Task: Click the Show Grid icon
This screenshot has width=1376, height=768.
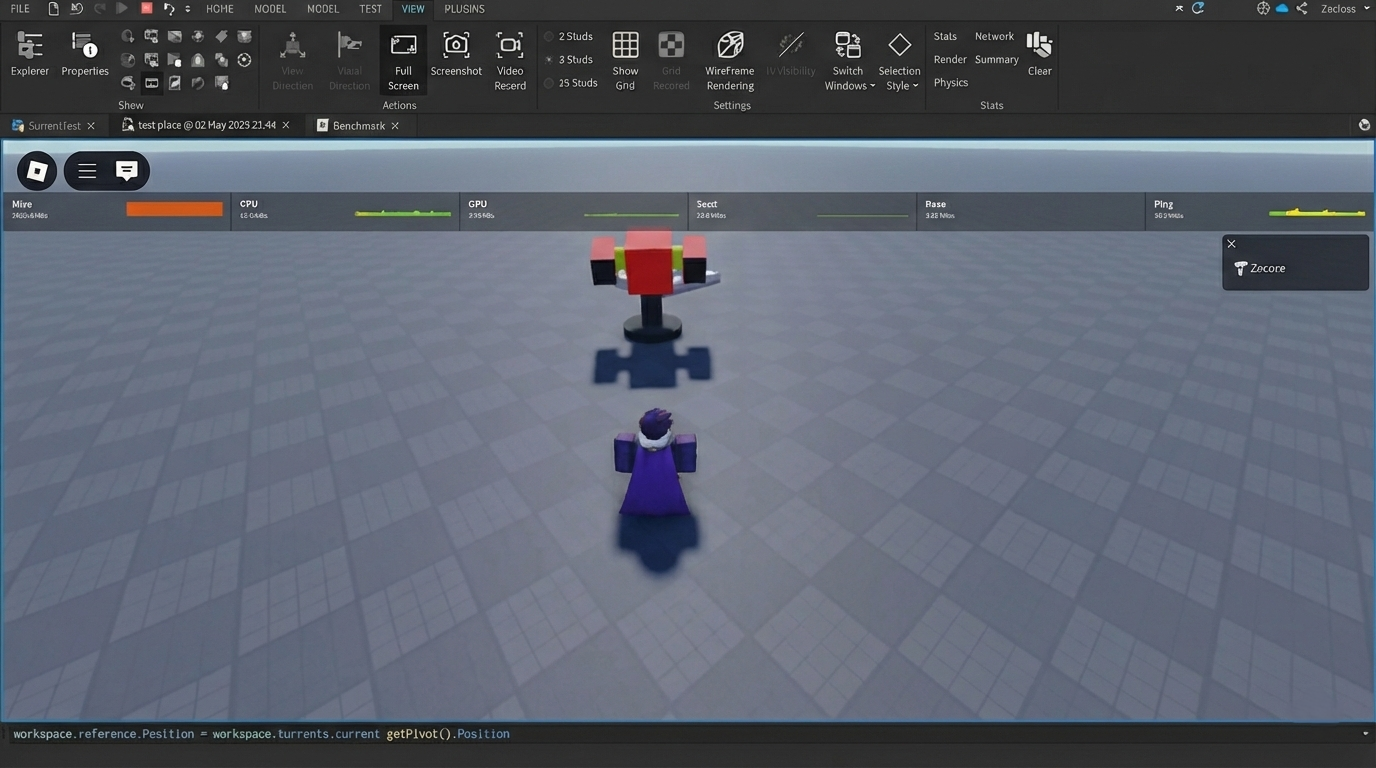Action: 625,60
